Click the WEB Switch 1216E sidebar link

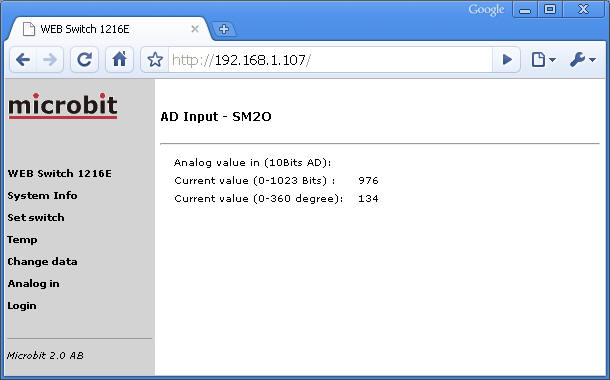click(60, 173)
